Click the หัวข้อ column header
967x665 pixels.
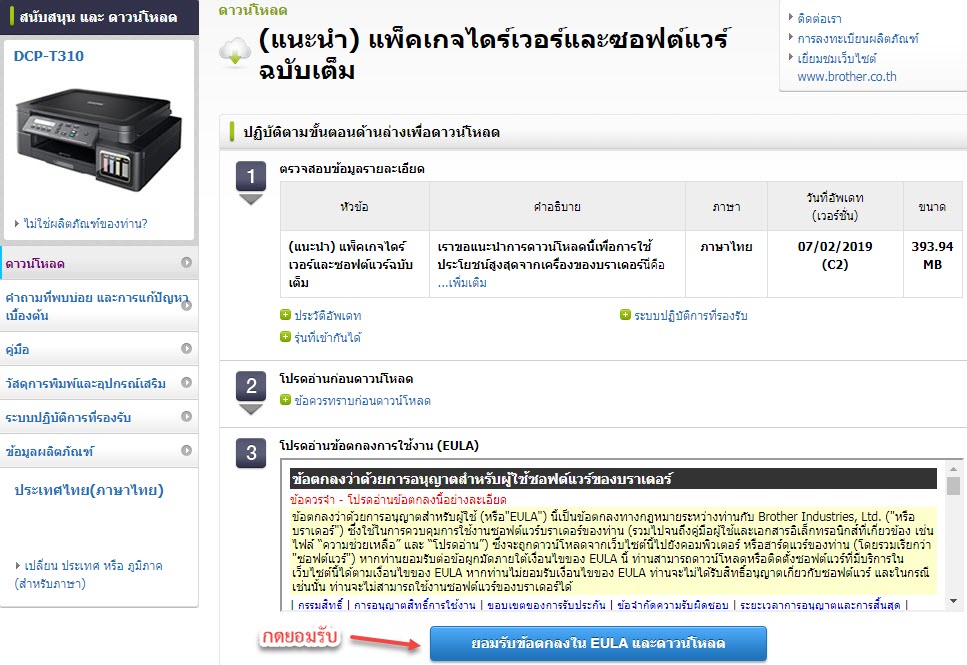355,207
